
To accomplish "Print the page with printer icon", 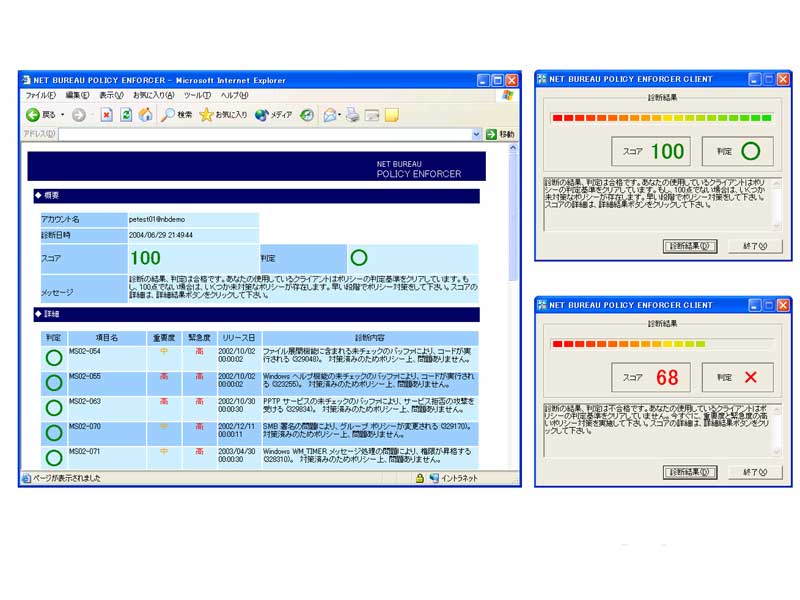I will pyautogui.click(x=353, y=115).
